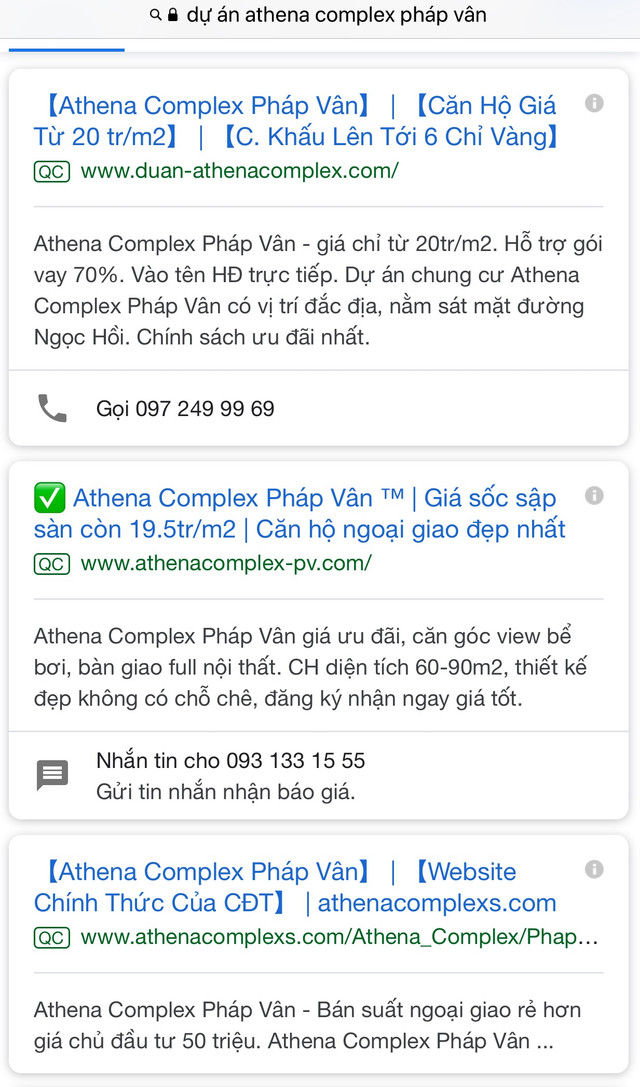Click the www.athenacomplex-pv.com URL
The image size is (640, 1087).
point(225,563)
